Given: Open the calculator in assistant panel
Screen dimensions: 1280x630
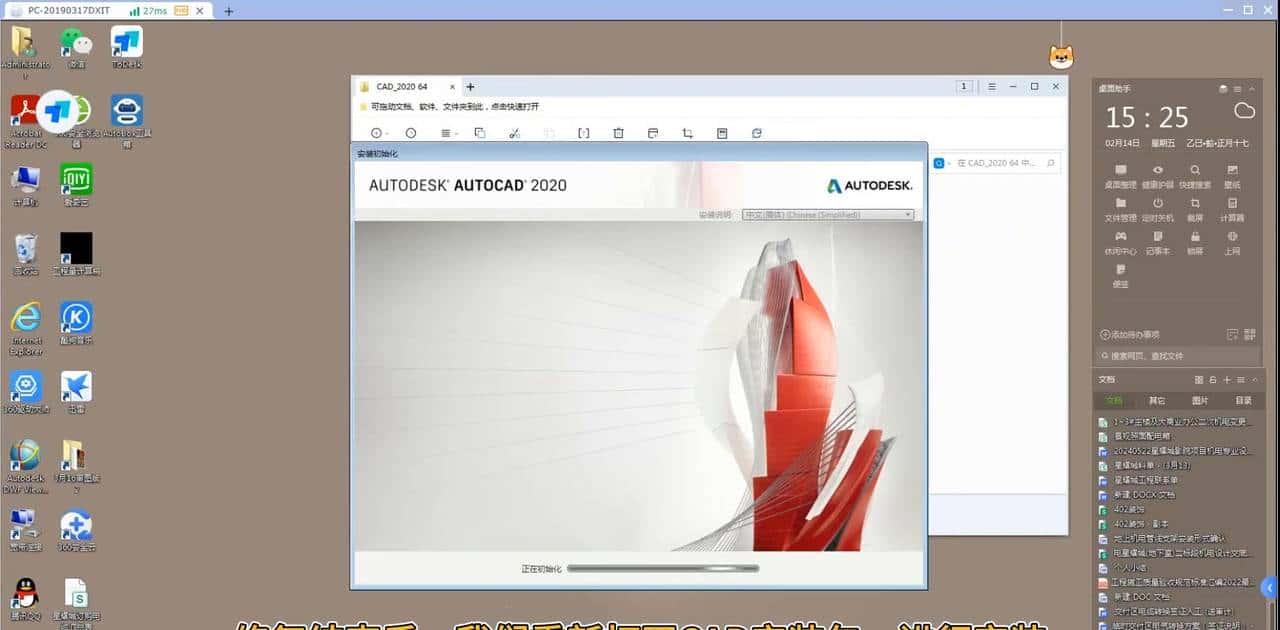Looking at the screenshot, I should click(1232, 209).
